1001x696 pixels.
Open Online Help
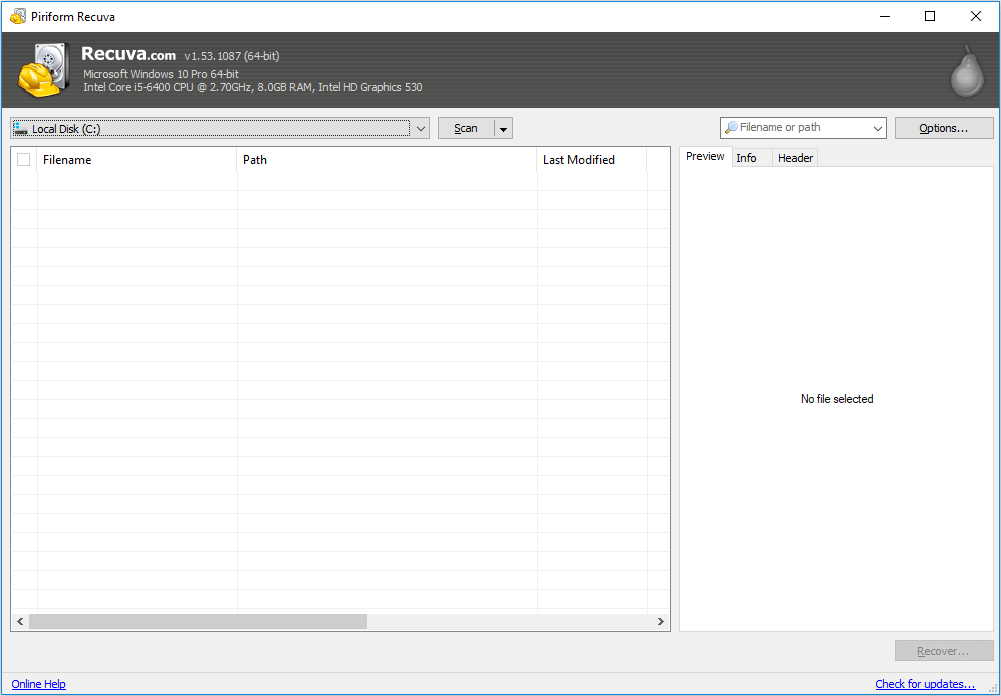38,684
